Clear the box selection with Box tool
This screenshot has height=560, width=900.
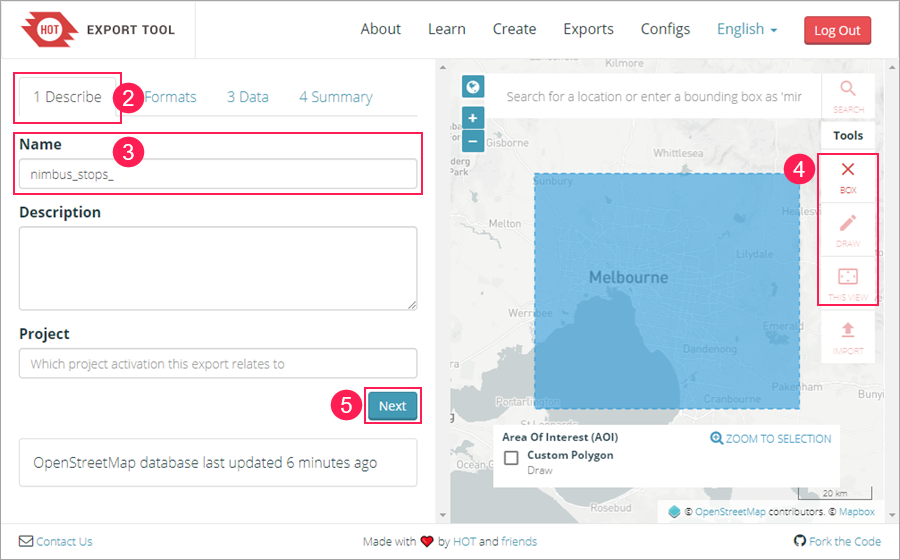coord(848,178)
